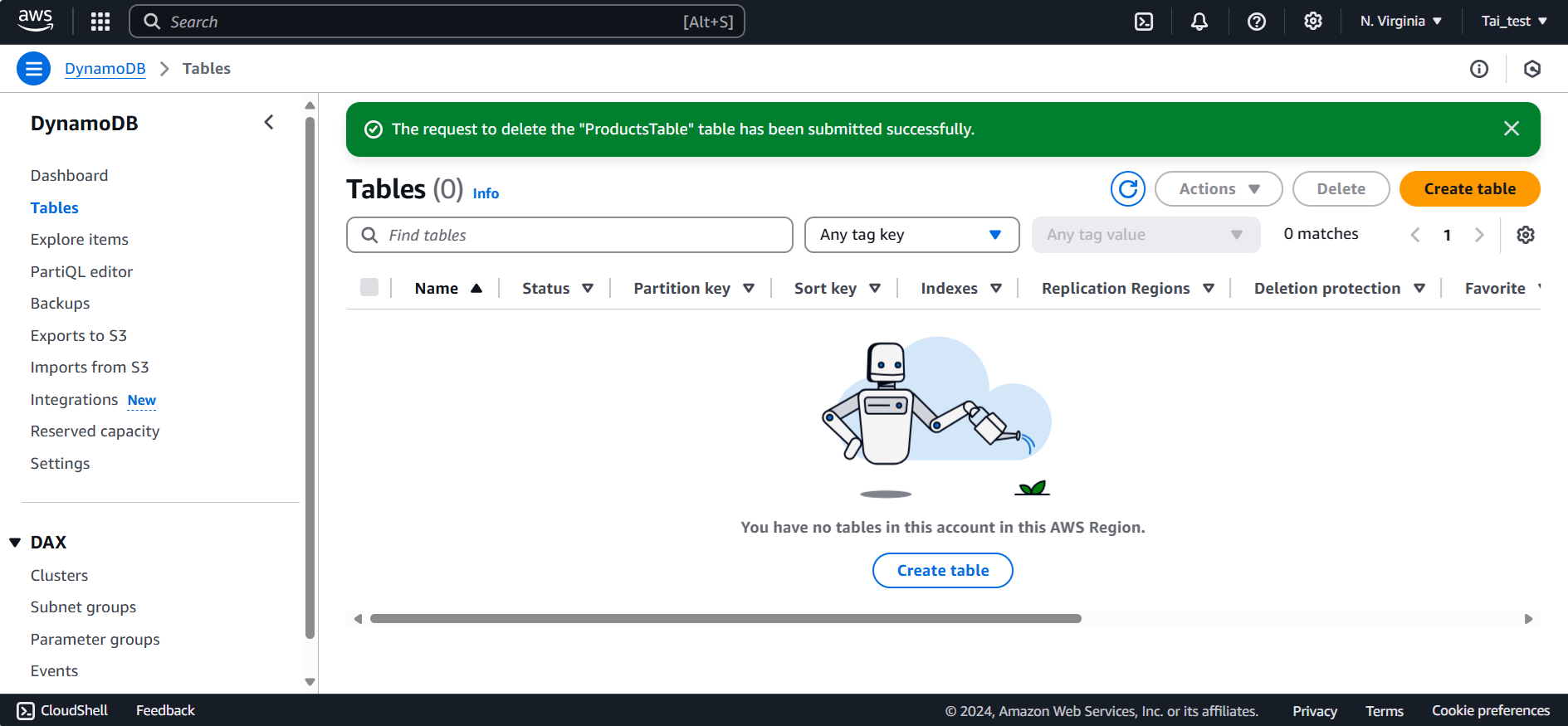Open the help question mark icon
The height and width of the screenshot is (726, 1568).
tap(1257, 22)
